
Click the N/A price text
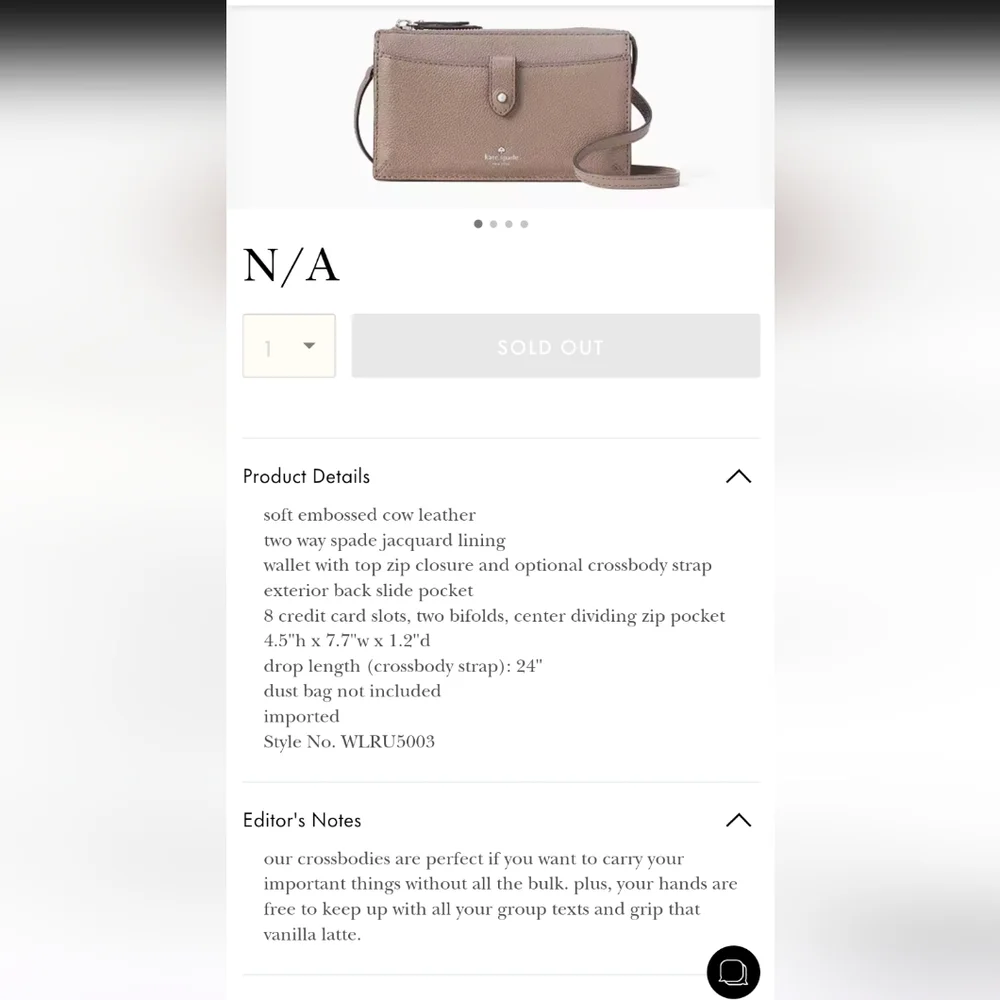point(291,265)
